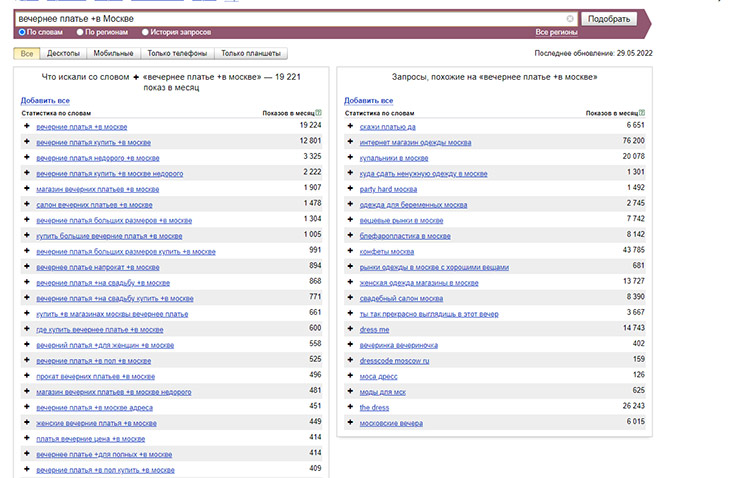Open link 'моса дресс'
The width and height of the screenshot is (750, 478).
pos(378,377)
